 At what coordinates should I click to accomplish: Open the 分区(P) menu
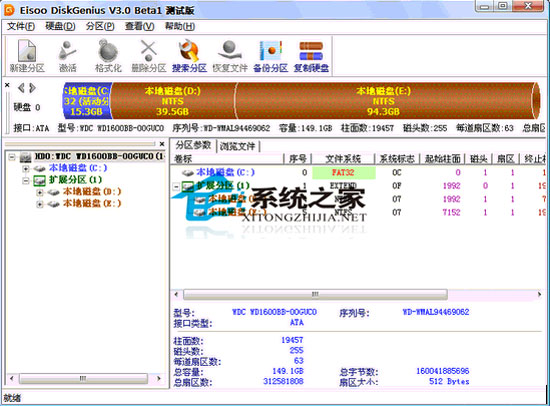100,26
